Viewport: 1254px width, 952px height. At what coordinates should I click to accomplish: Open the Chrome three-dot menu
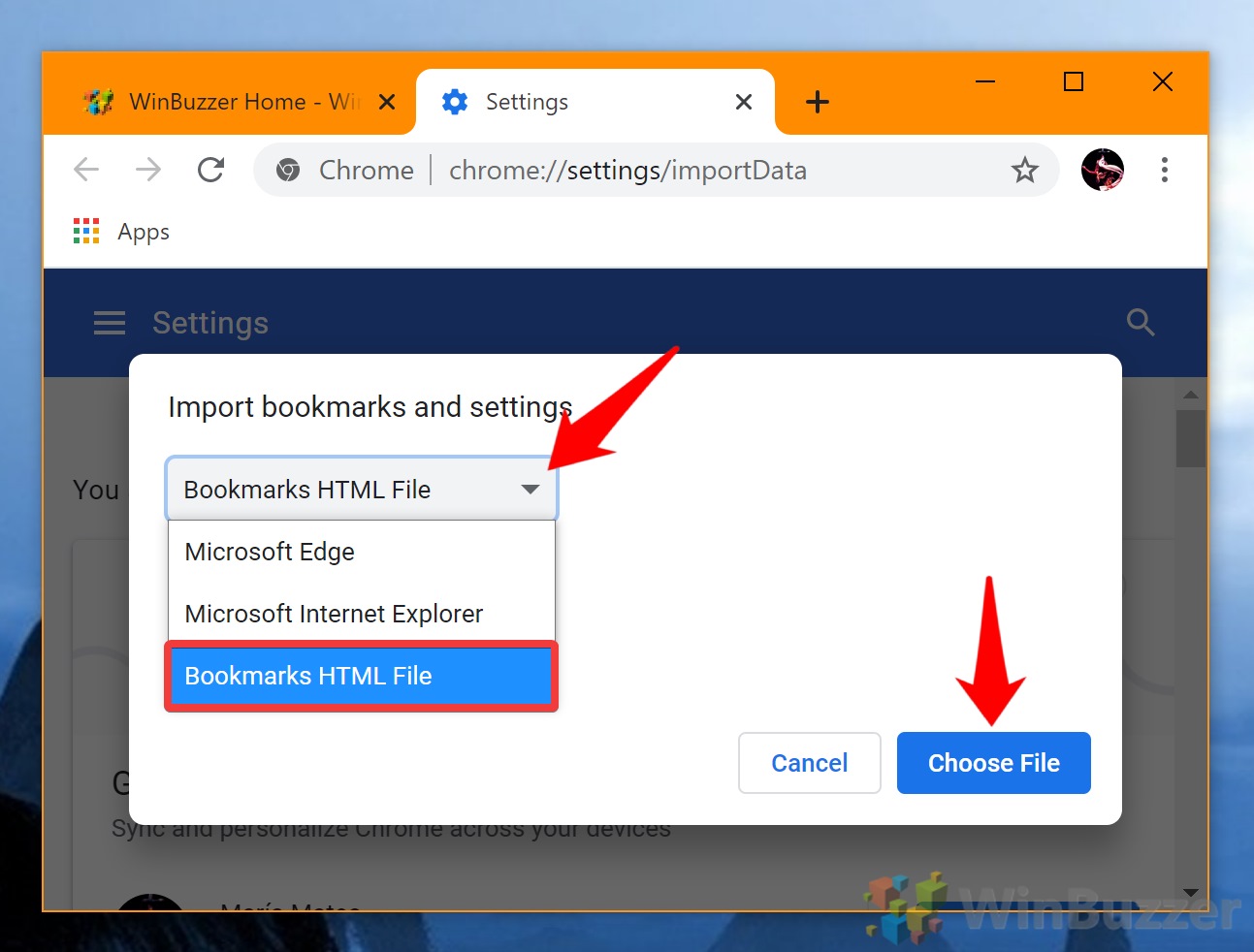pyautogui.click(x=1164, y=170)
